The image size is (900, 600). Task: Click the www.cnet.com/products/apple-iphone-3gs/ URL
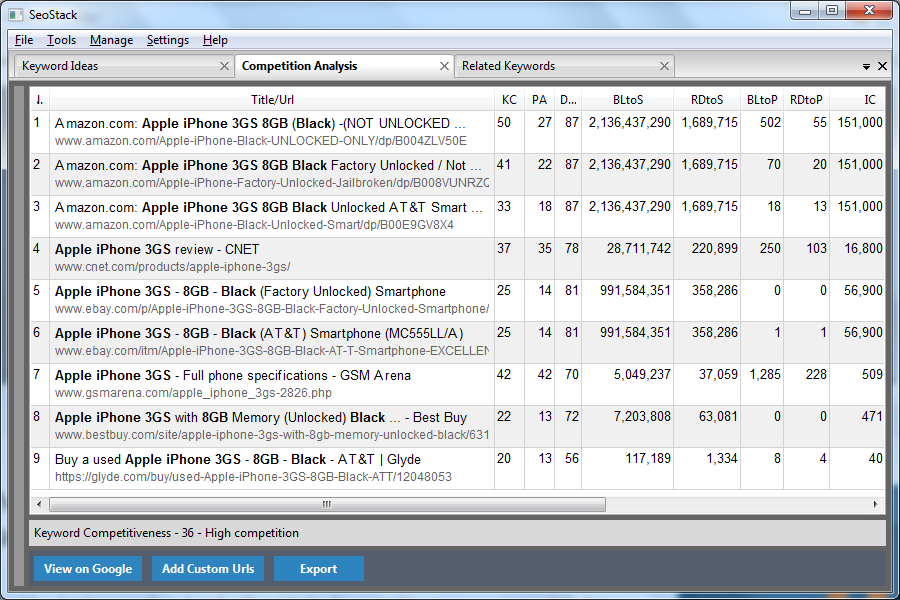coord(172,267)
